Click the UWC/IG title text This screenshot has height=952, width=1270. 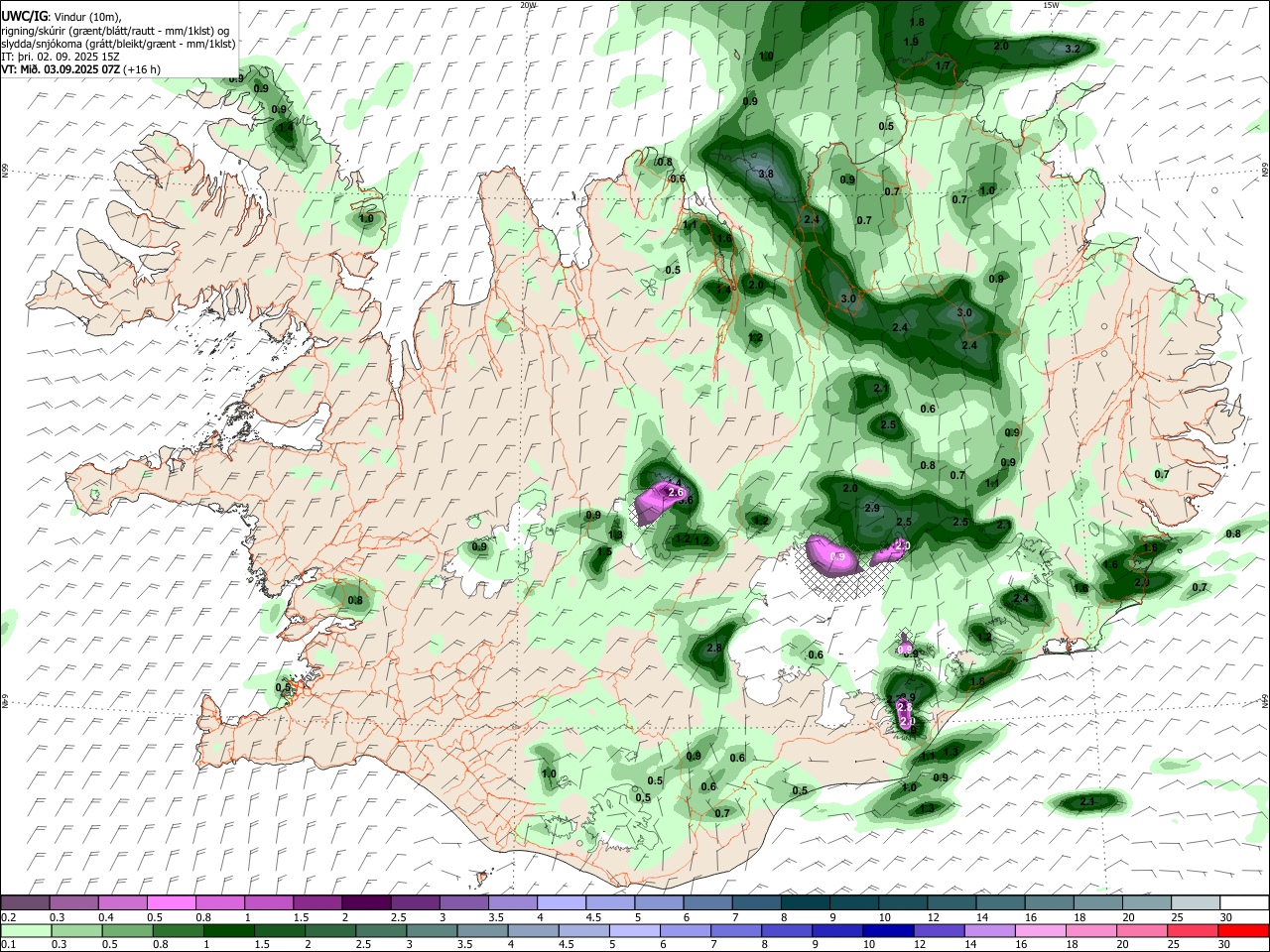[24, 16]
